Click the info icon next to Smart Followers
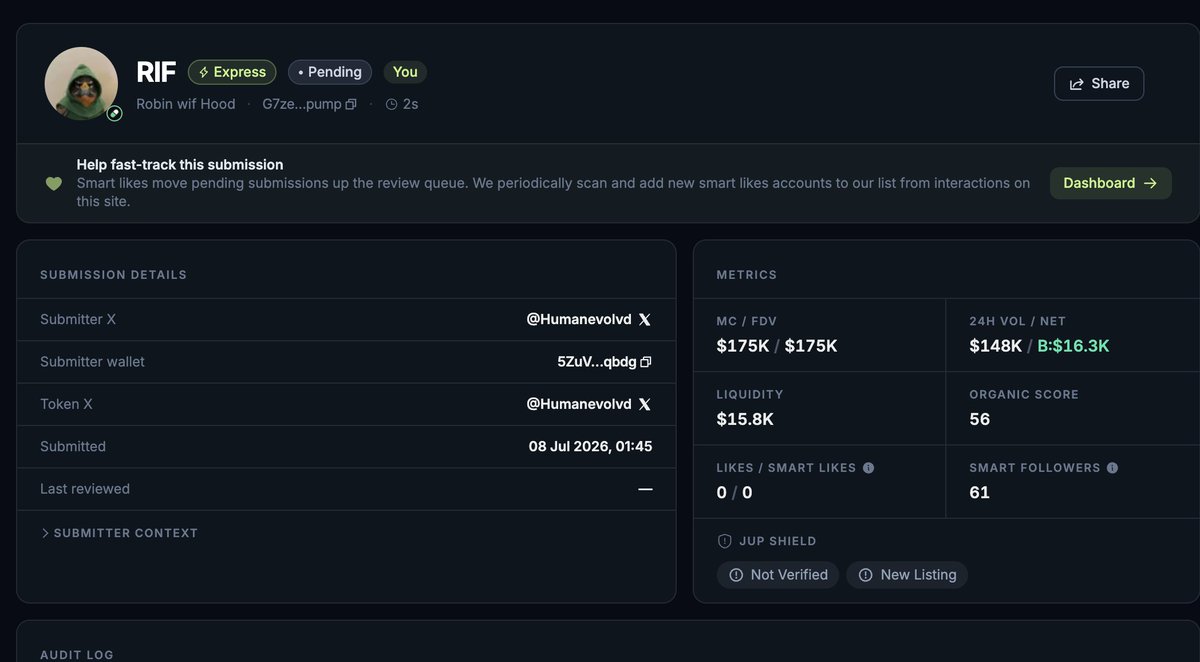The image size is (1200, 662). (x=1112, y=468)
